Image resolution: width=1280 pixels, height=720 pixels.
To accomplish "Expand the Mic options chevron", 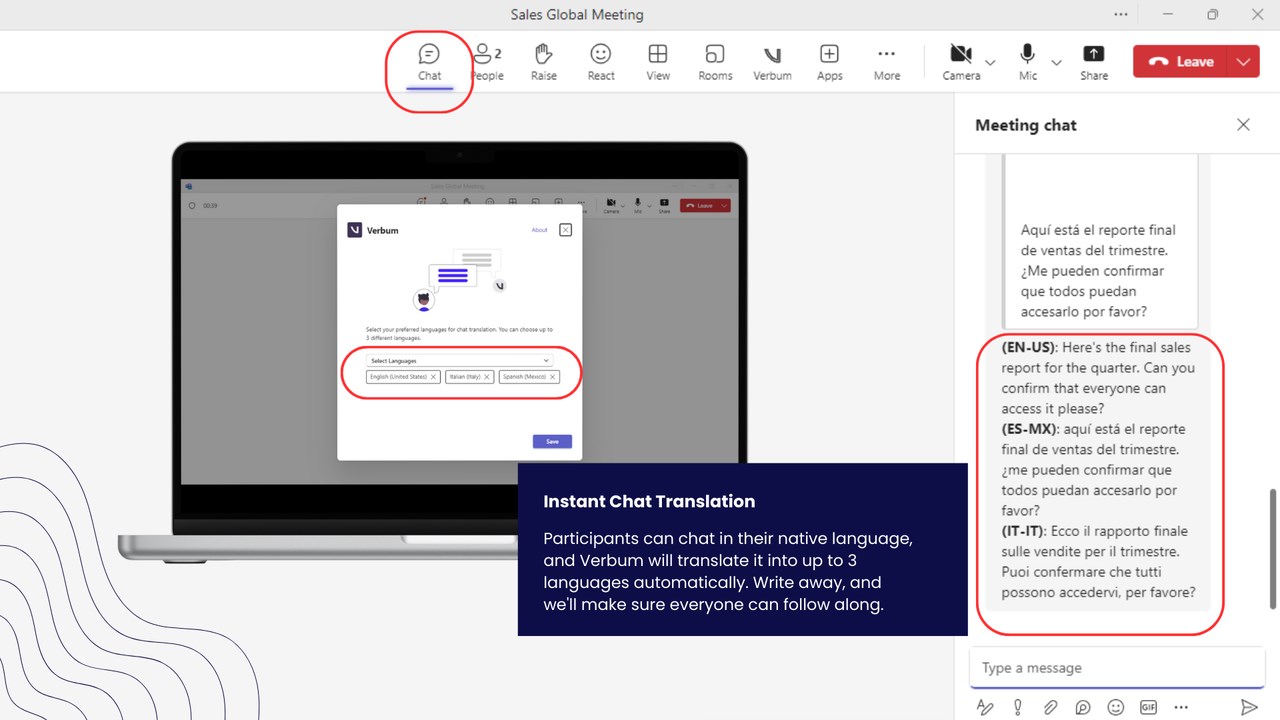I will (x=1056, y=62).
